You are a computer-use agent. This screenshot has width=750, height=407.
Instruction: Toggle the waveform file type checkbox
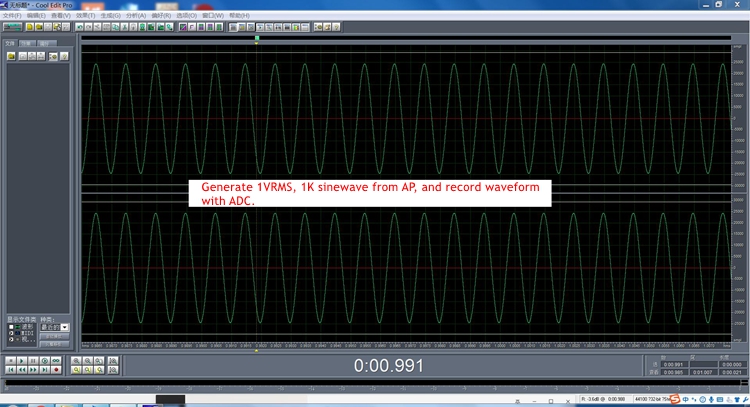pos(11,326)
